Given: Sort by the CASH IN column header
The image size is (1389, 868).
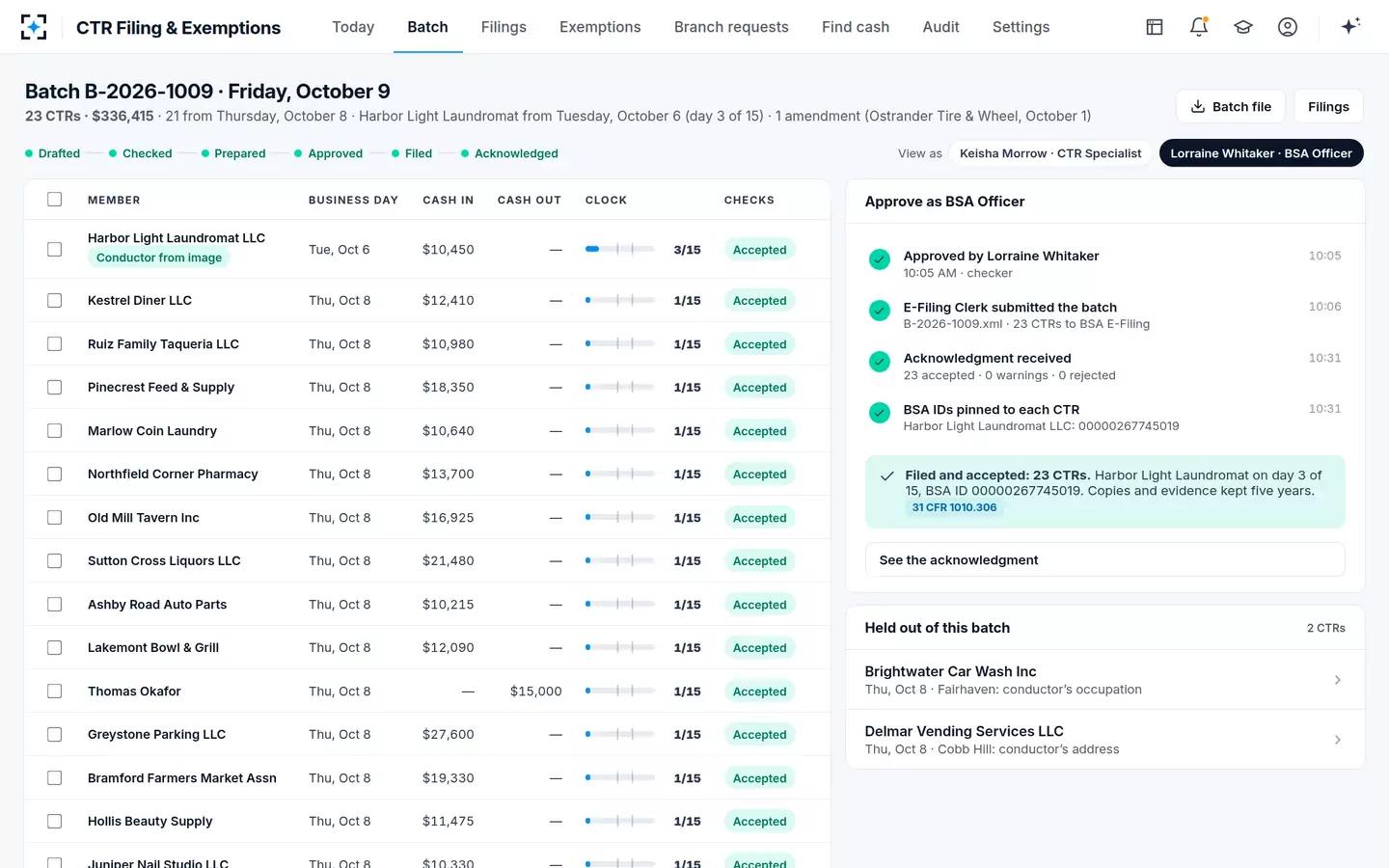Looking at the screenshot, I should point(448,200).
